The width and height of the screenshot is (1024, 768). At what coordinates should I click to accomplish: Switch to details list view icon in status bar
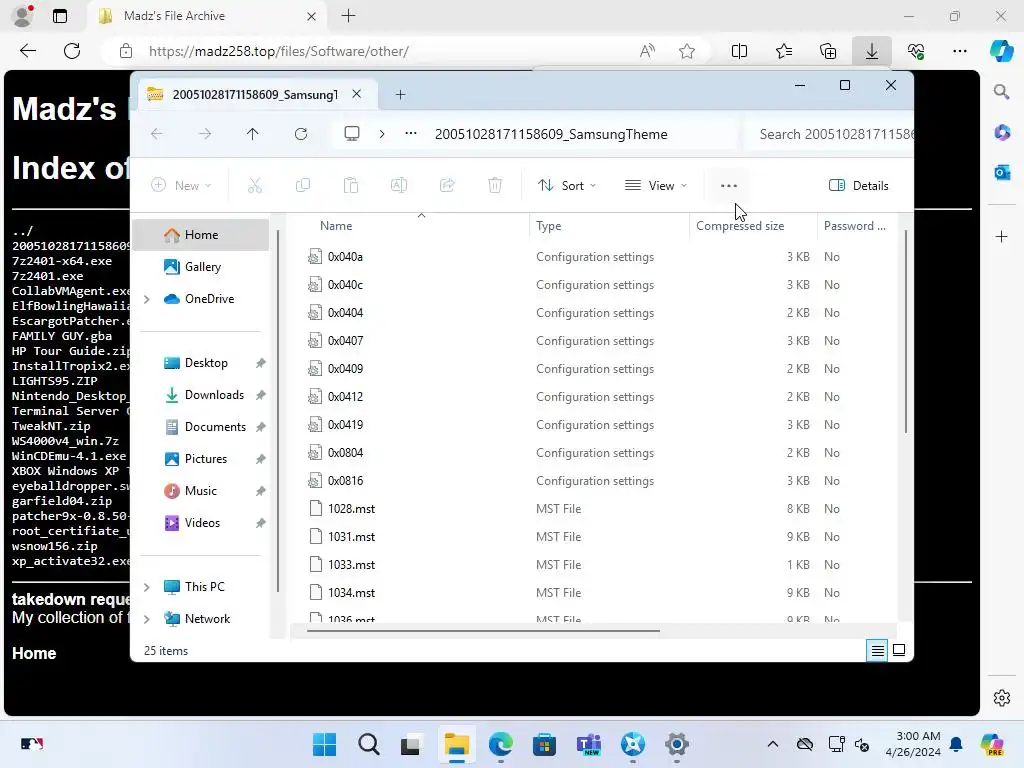click(878, 650)
